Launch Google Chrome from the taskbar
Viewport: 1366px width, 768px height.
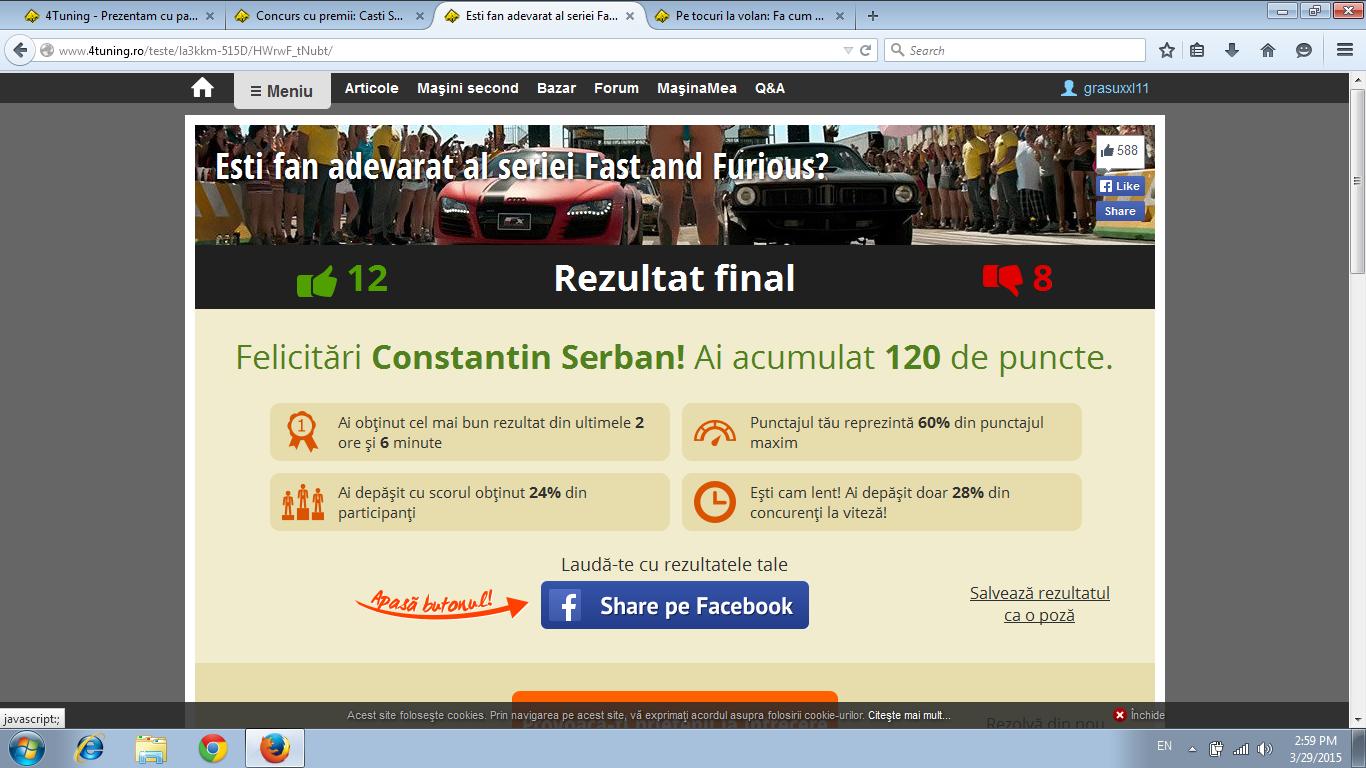tap(212, 748)
